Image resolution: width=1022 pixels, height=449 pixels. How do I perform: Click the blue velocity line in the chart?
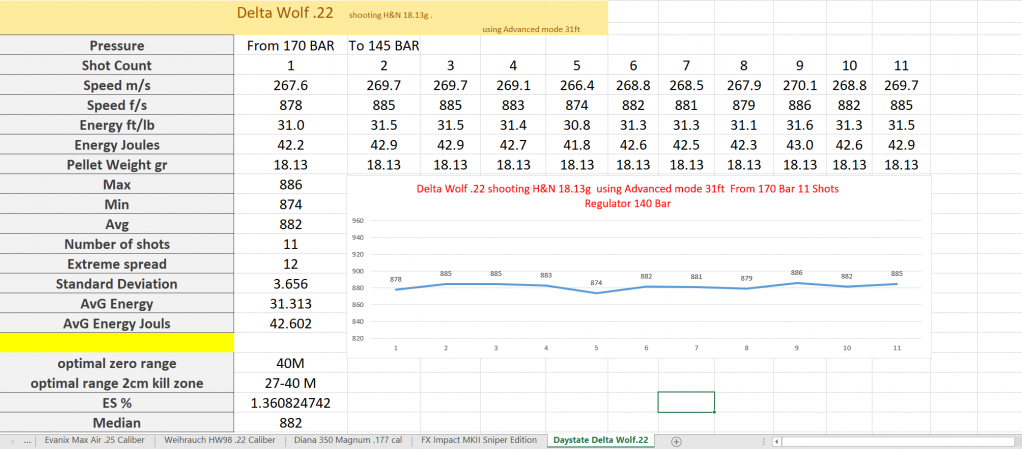647,287
